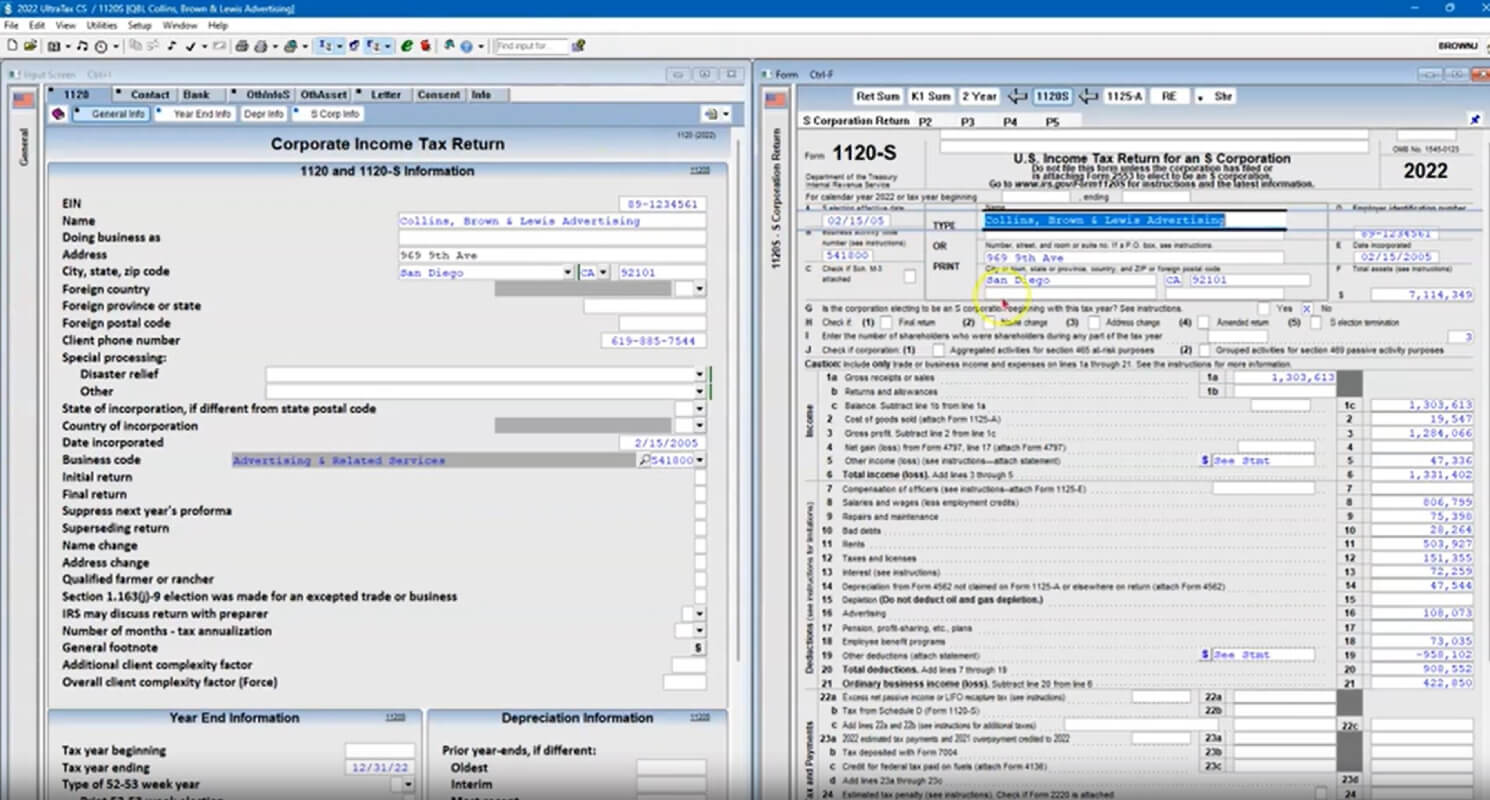Click the open client folder icon
The image size is (1490, 800).
[x=31, y=46]
